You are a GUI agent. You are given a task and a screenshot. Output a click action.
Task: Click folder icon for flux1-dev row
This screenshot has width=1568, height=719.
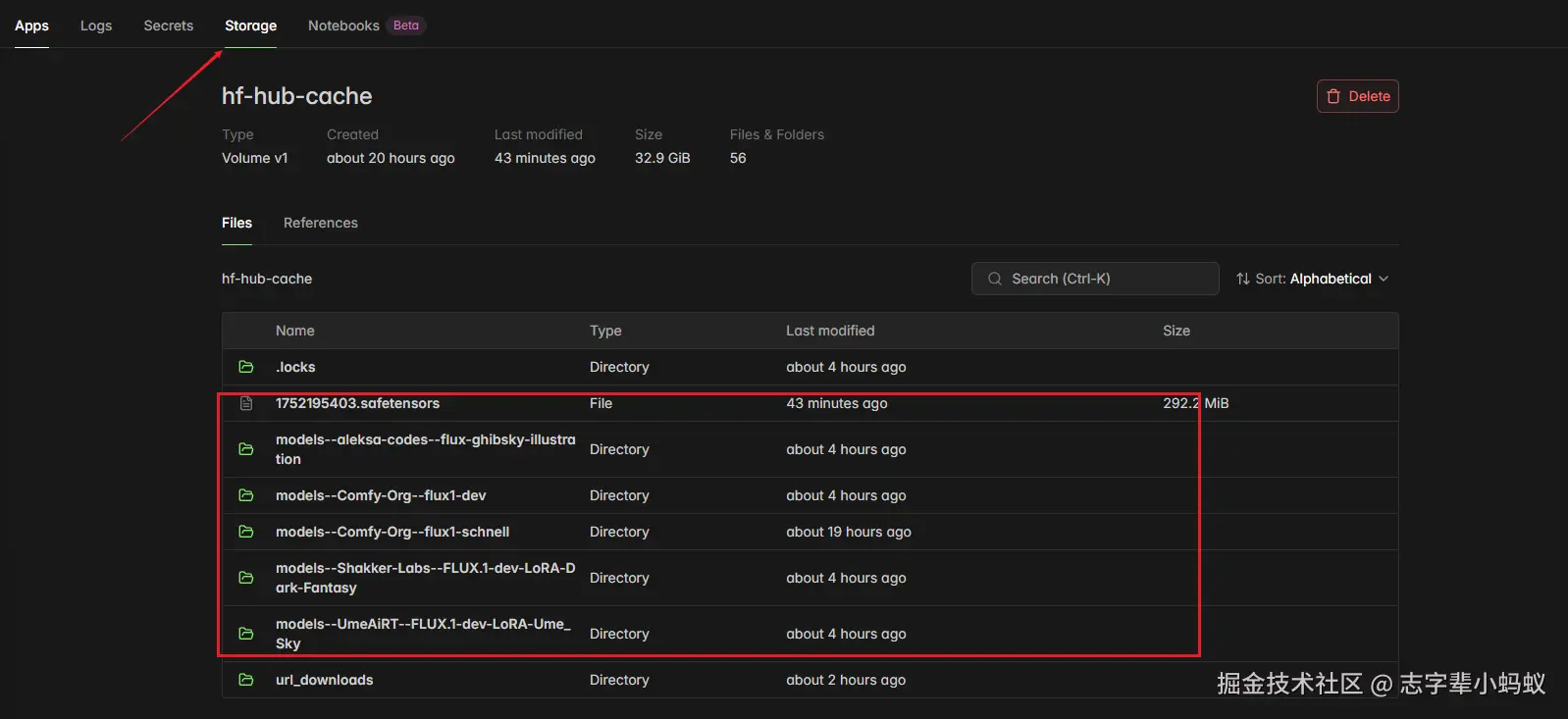click(x=246, y=495)
